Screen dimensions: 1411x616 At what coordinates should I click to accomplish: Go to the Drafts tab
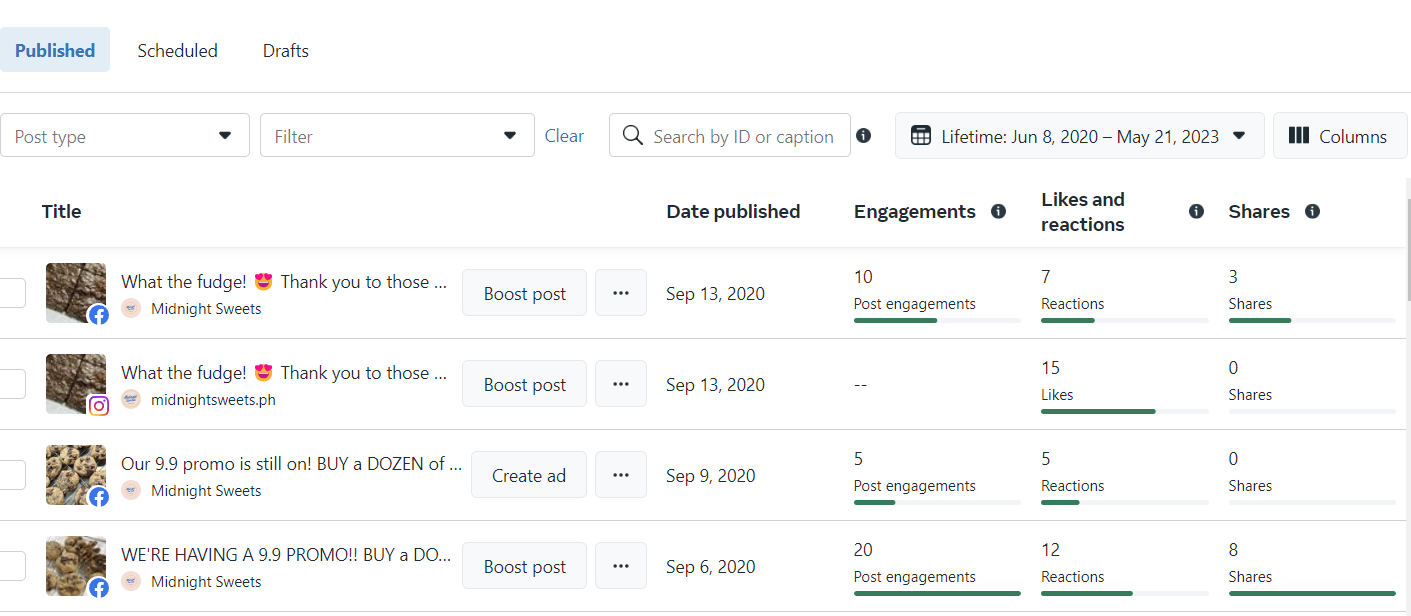286,51
